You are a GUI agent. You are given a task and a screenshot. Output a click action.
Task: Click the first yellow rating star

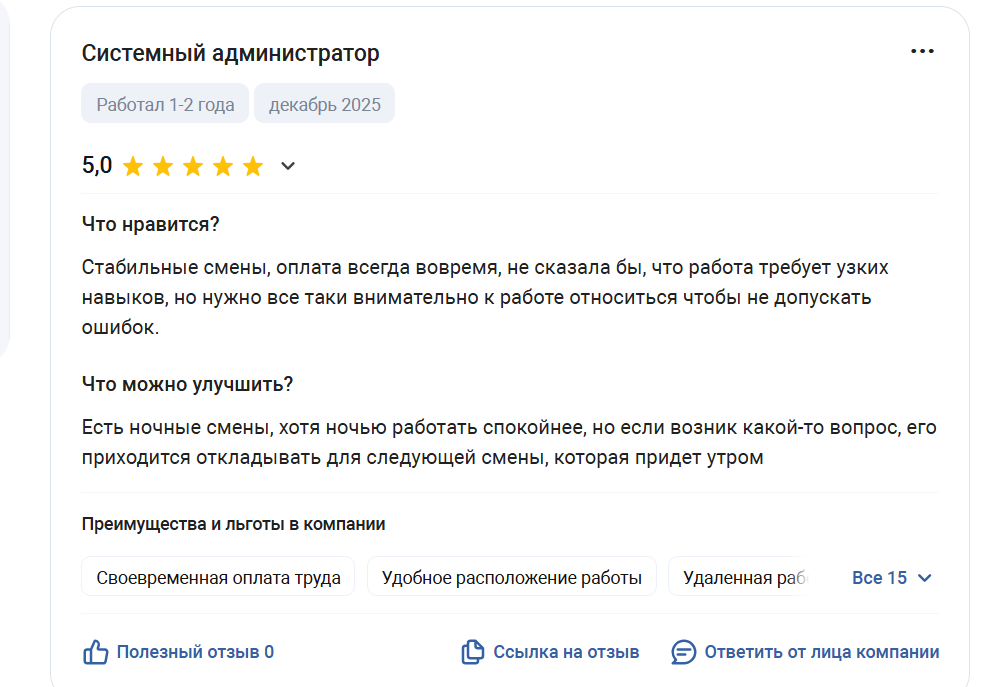click(133, 167)
